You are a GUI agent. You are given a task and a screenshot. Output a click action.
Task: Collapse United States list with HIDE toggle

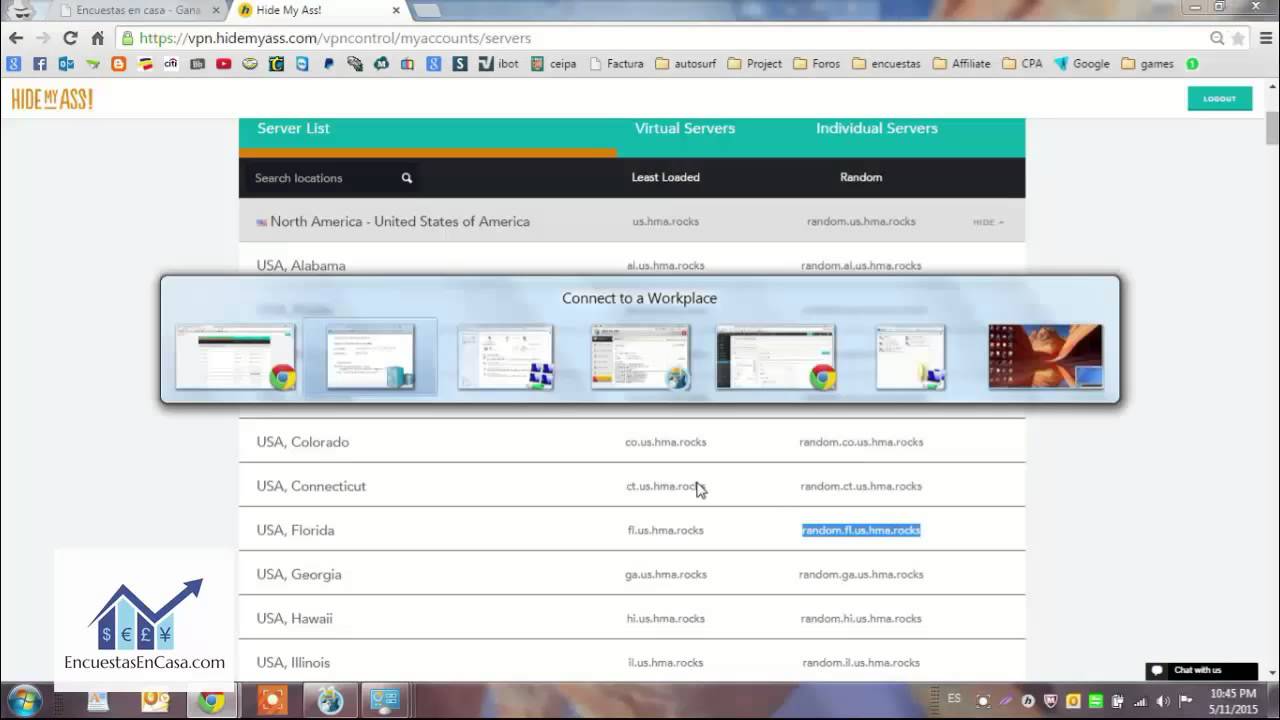[x=988, y=222]
